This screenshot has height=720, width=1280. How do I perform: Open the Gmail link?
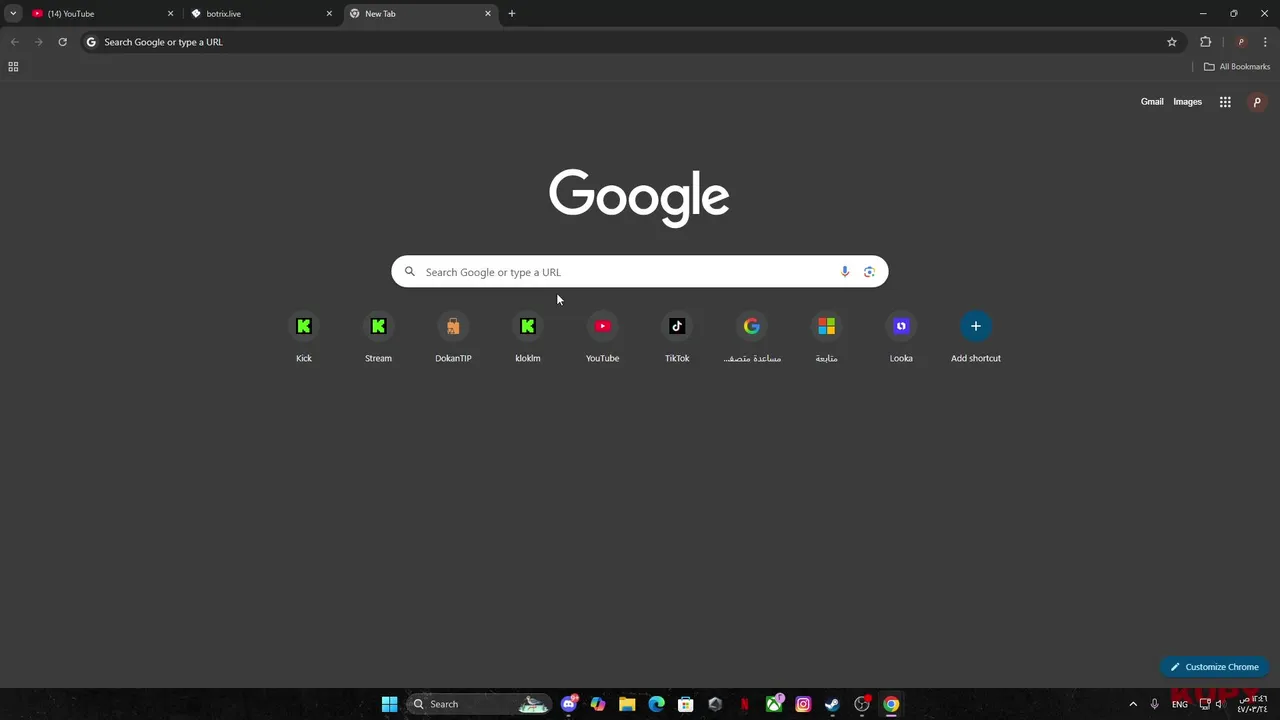[x=1152, y=102]
